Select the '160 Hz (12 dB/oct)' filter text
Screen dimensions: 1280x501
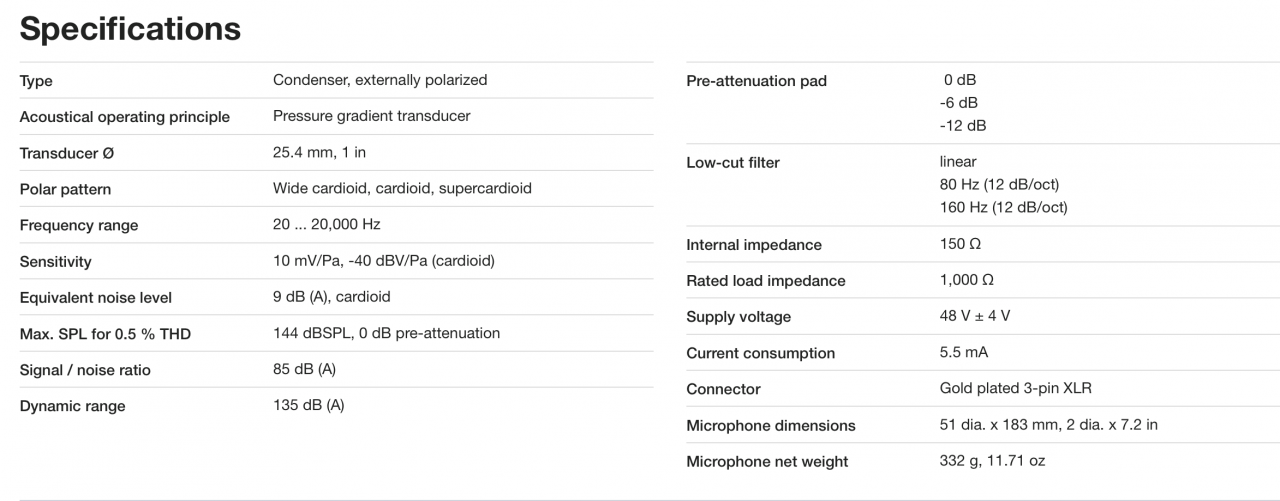(x=1003, y=207)
